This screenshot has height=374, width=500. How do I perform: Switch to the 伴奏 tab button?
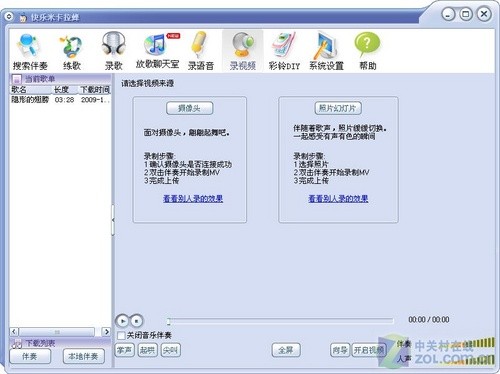pyautogui.click(x=30, y=356)
